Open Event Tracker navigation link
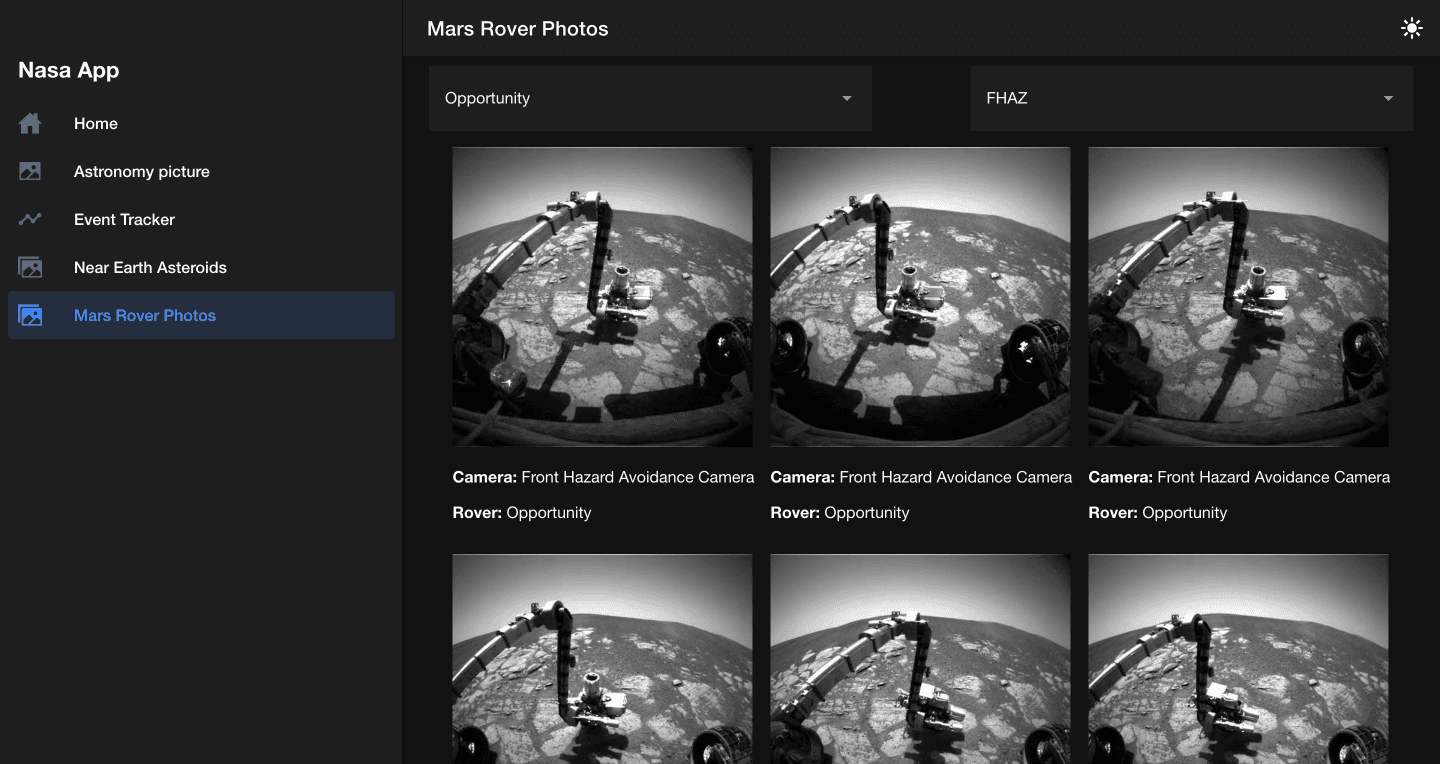1440x764 pixels. (123, 219)
